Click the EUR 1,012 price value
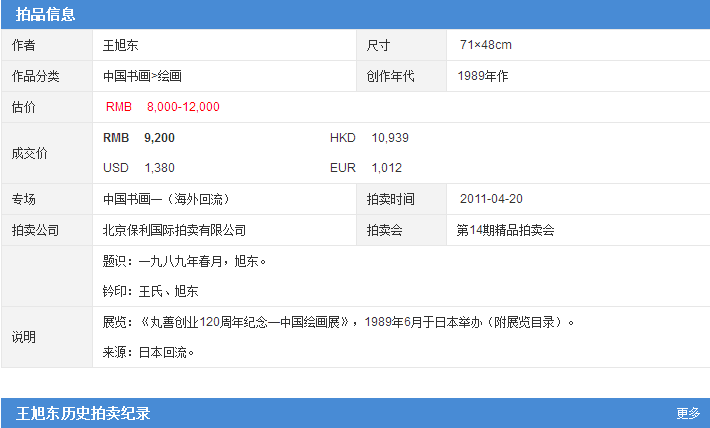This screenshot has height=428, width=710. coord(385,168)
